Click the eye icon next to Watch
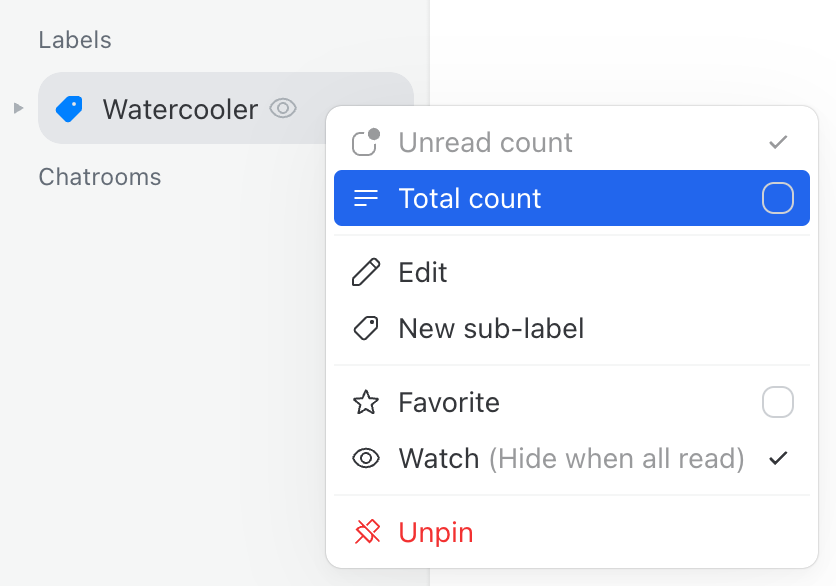 pyautogui.click(x=366, y=458)
